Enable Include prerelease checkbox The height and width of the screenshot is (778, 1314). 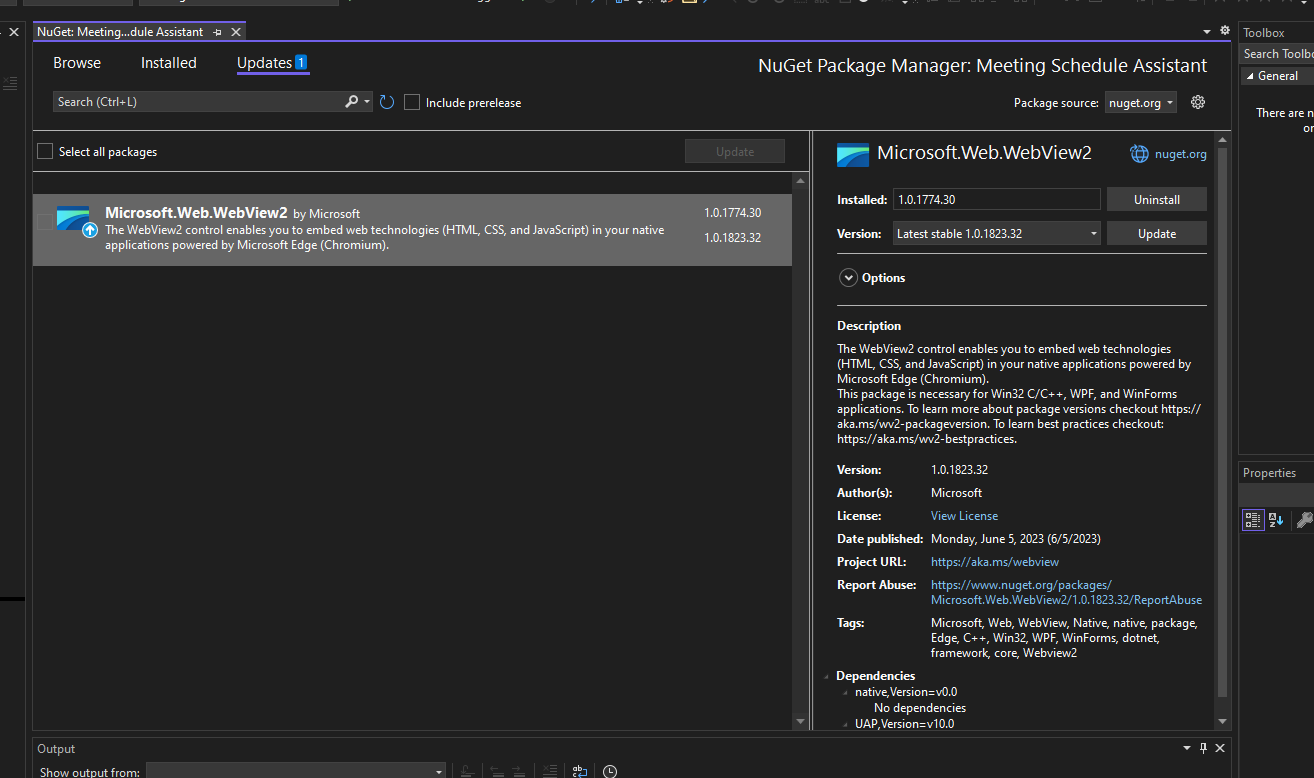(x=412, y=101)
